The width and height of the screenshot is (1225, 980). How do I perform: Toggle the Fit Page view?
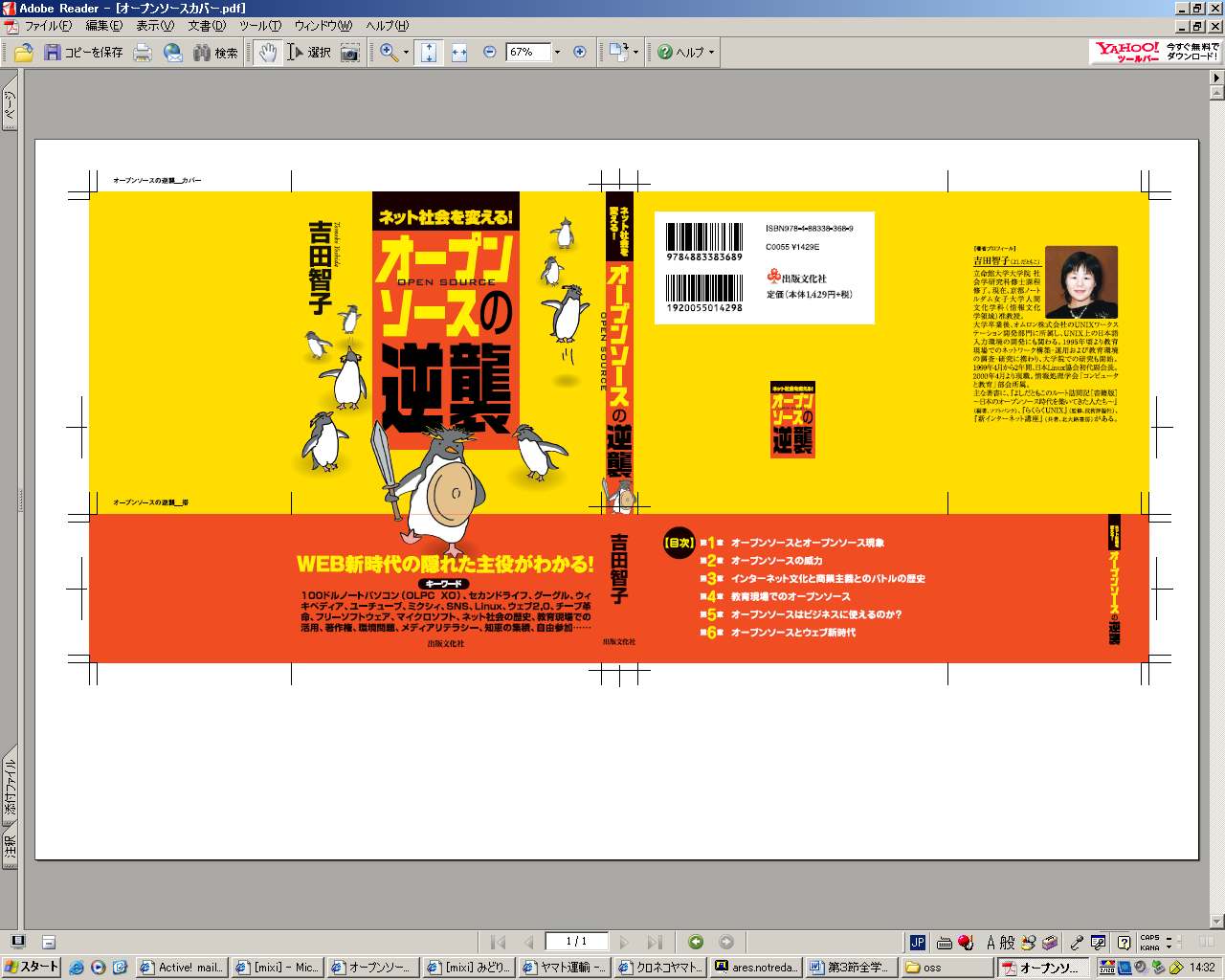(x=429, y=53)
